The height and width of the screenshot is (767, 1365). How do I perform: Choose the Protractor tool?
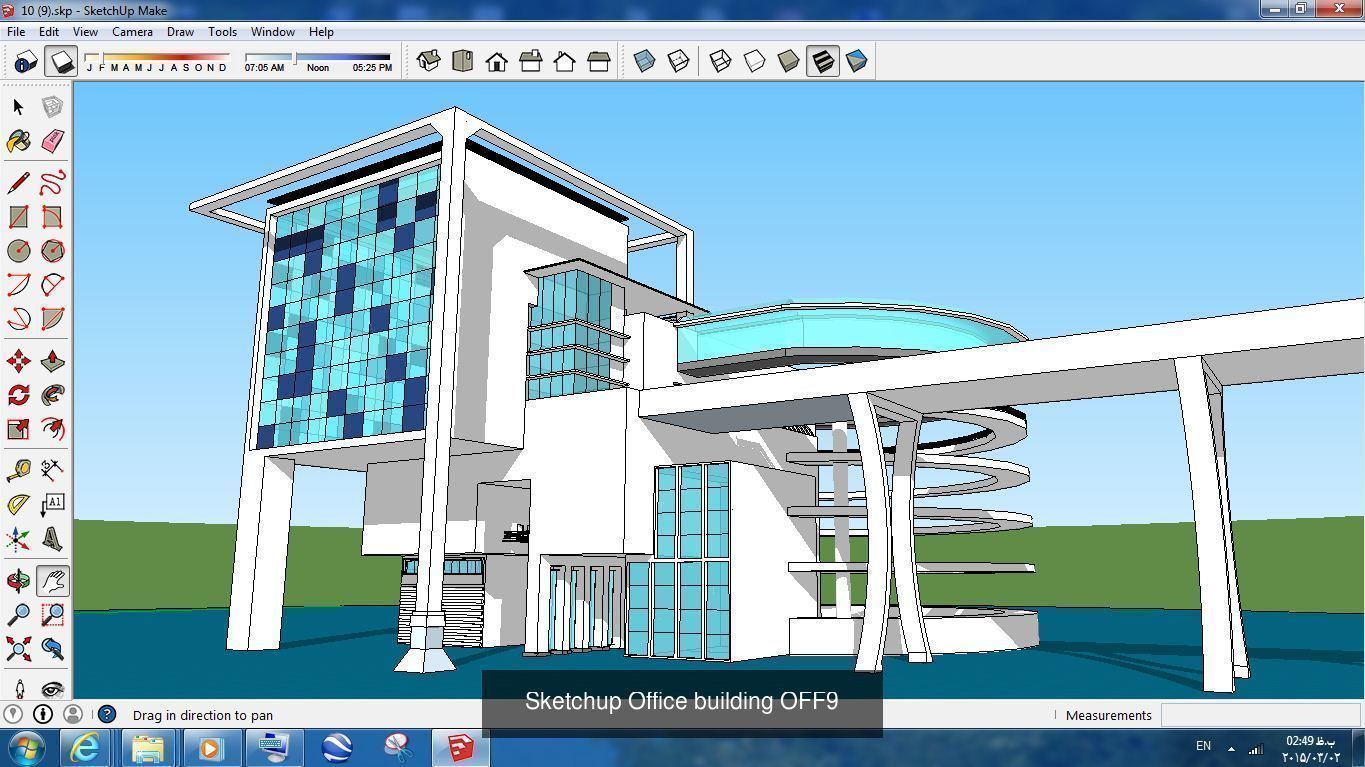click(x=18, y=505)
